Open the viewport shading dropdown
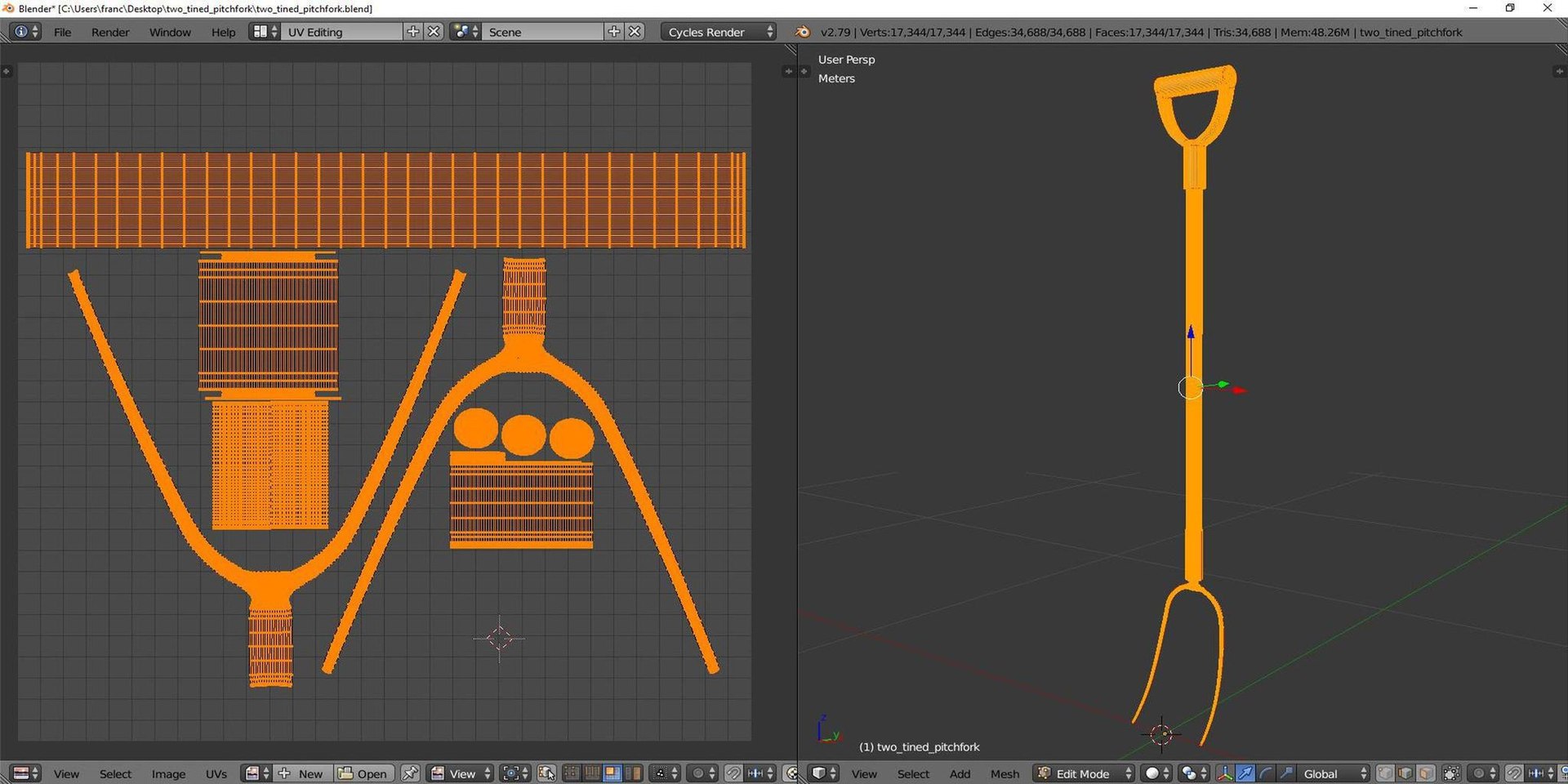 tap(1156, 773)
